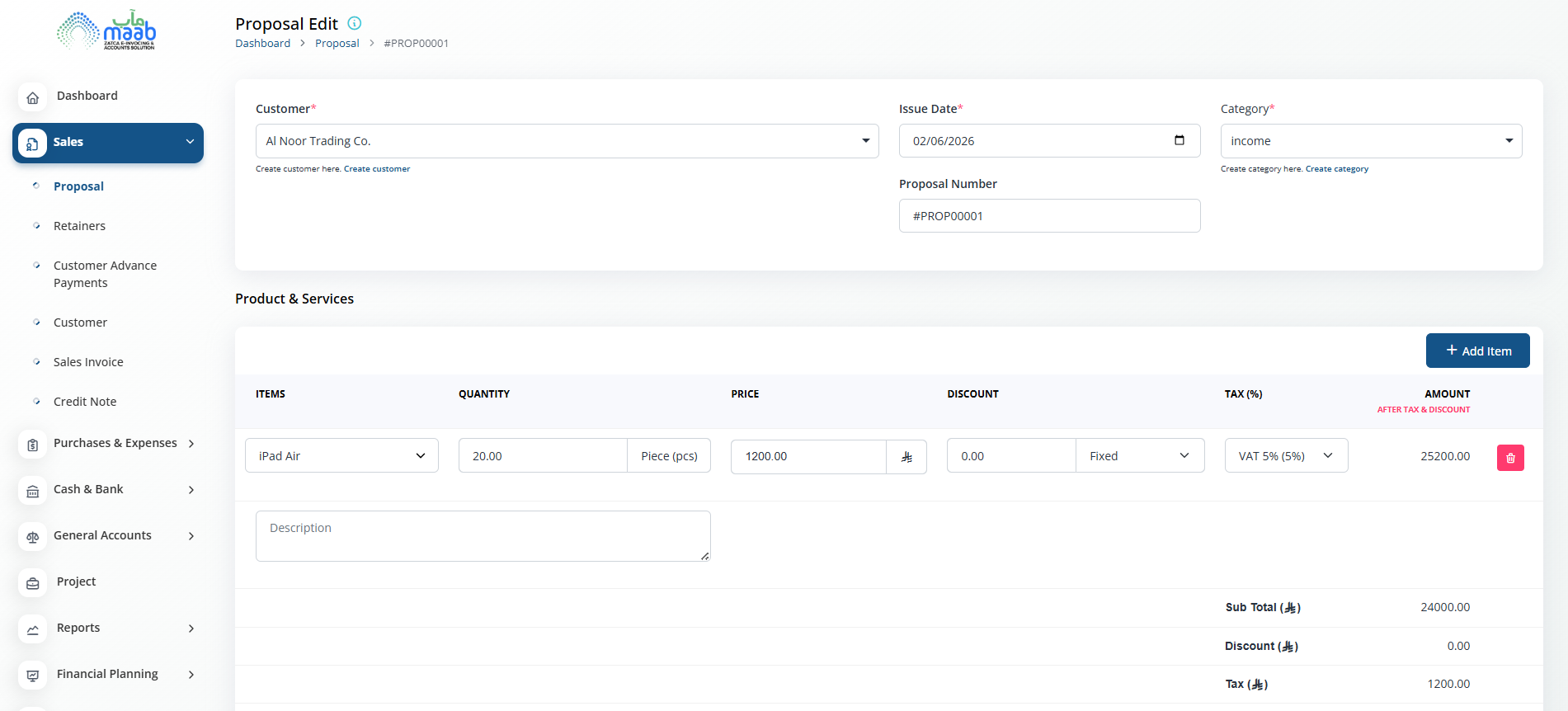Click the riyal currency symbol in Price
1568x711 pixels.
906,457
